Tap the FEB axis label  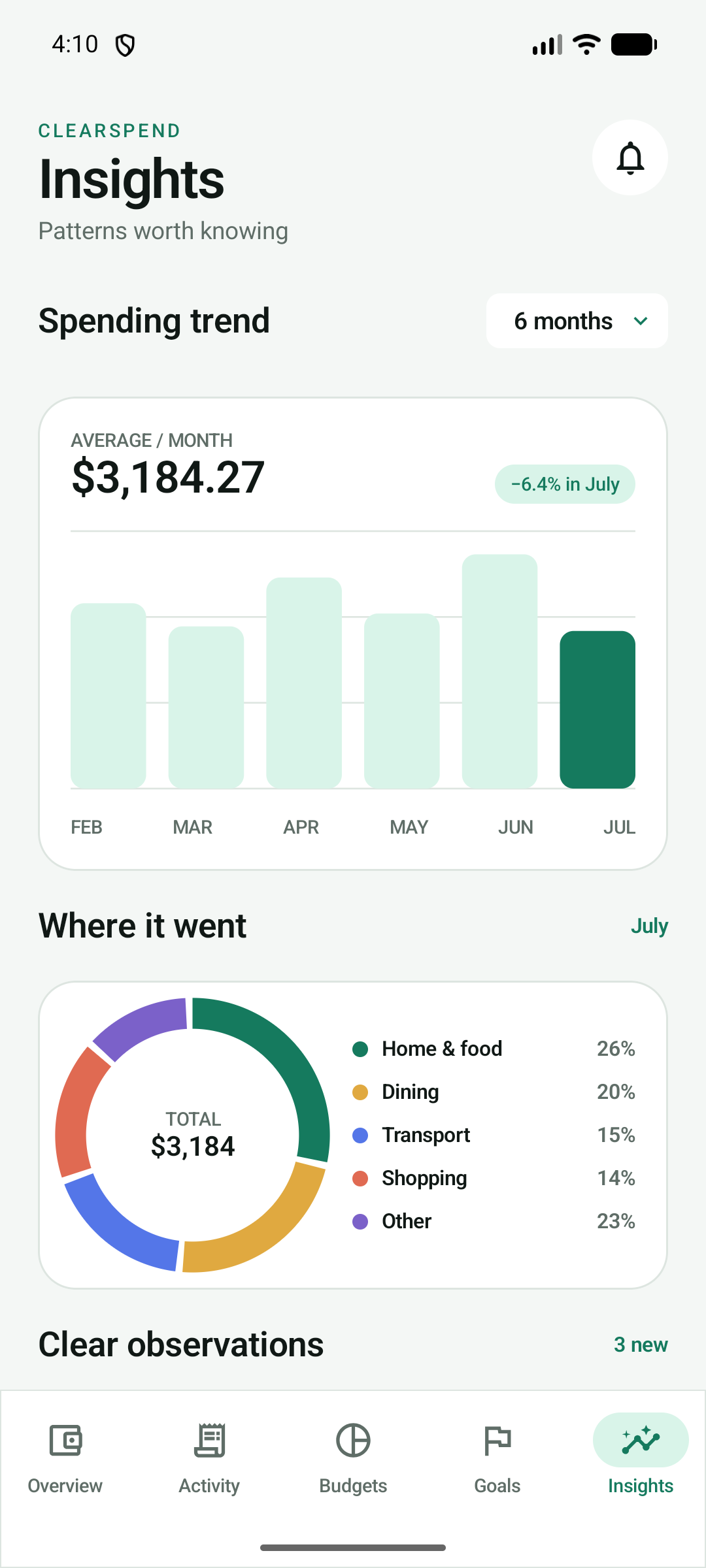(x=86, y=827)
